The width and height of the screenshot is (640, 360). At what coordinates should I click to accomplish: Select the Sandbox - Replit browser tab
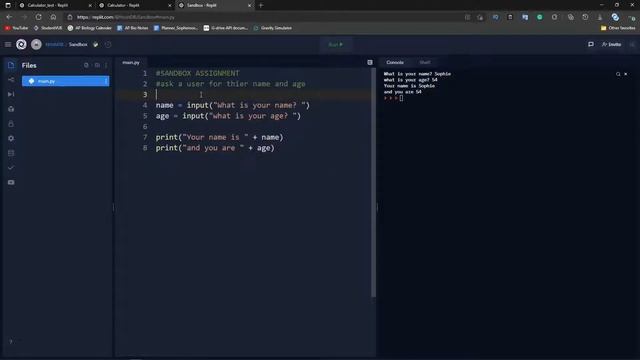[202, 5]
